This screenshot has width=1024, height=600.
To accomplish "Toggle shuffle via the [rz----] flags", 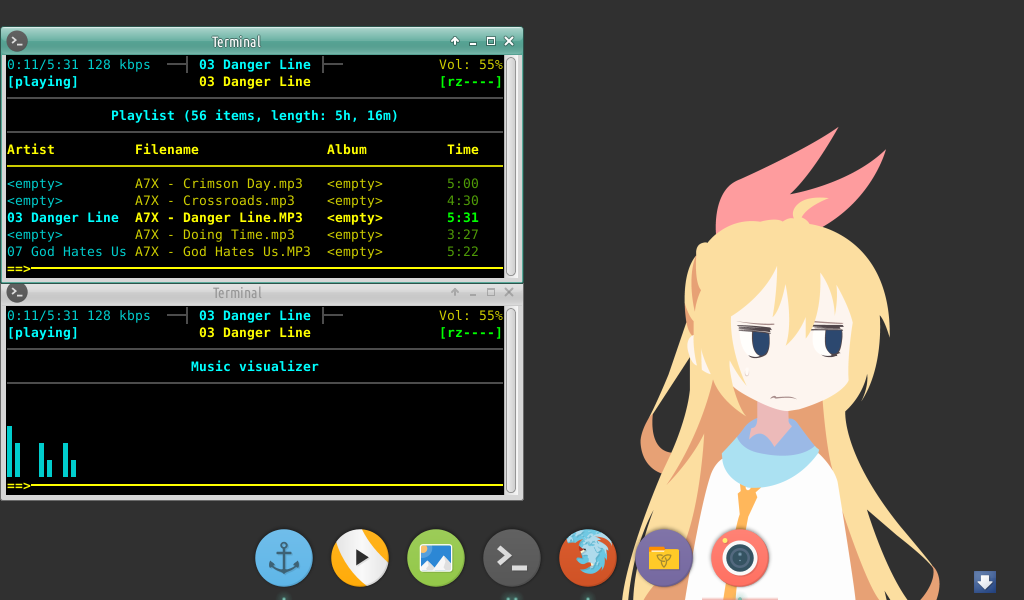I will pos(473,81).
